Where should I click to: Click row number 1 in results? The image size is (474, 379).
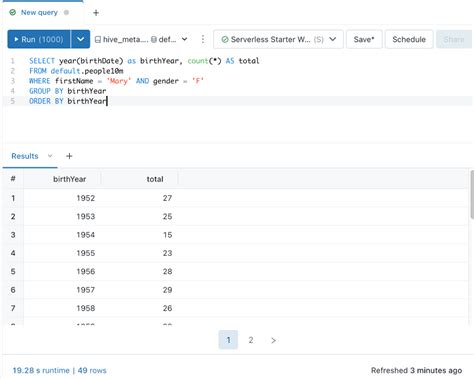click(x=13, y=198)
